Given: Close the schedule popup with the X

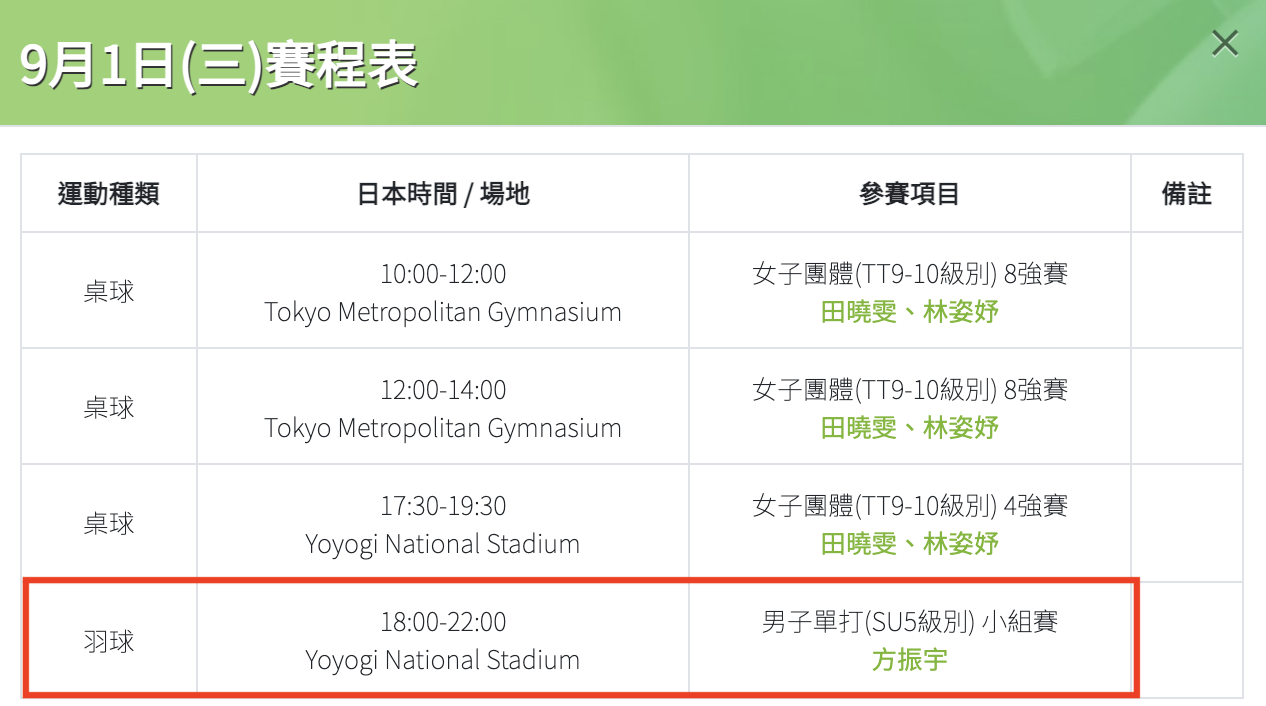Looking at the screenshot, I should pyautogui.click(x=1224, y=43).
